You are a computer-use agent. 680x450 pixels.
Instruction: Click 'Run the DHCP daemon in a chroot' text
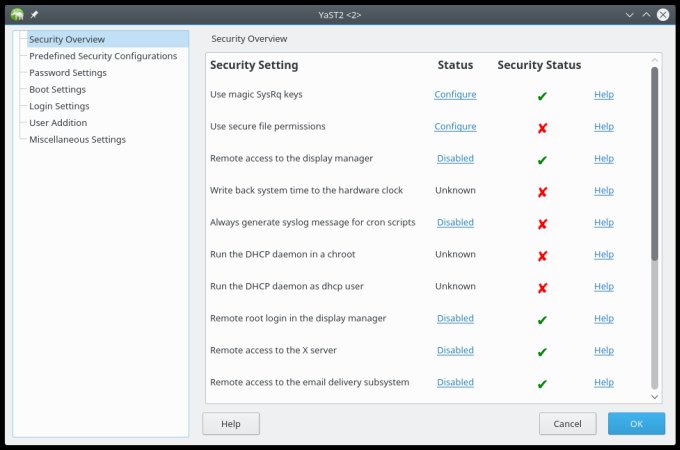click(282, 254)
